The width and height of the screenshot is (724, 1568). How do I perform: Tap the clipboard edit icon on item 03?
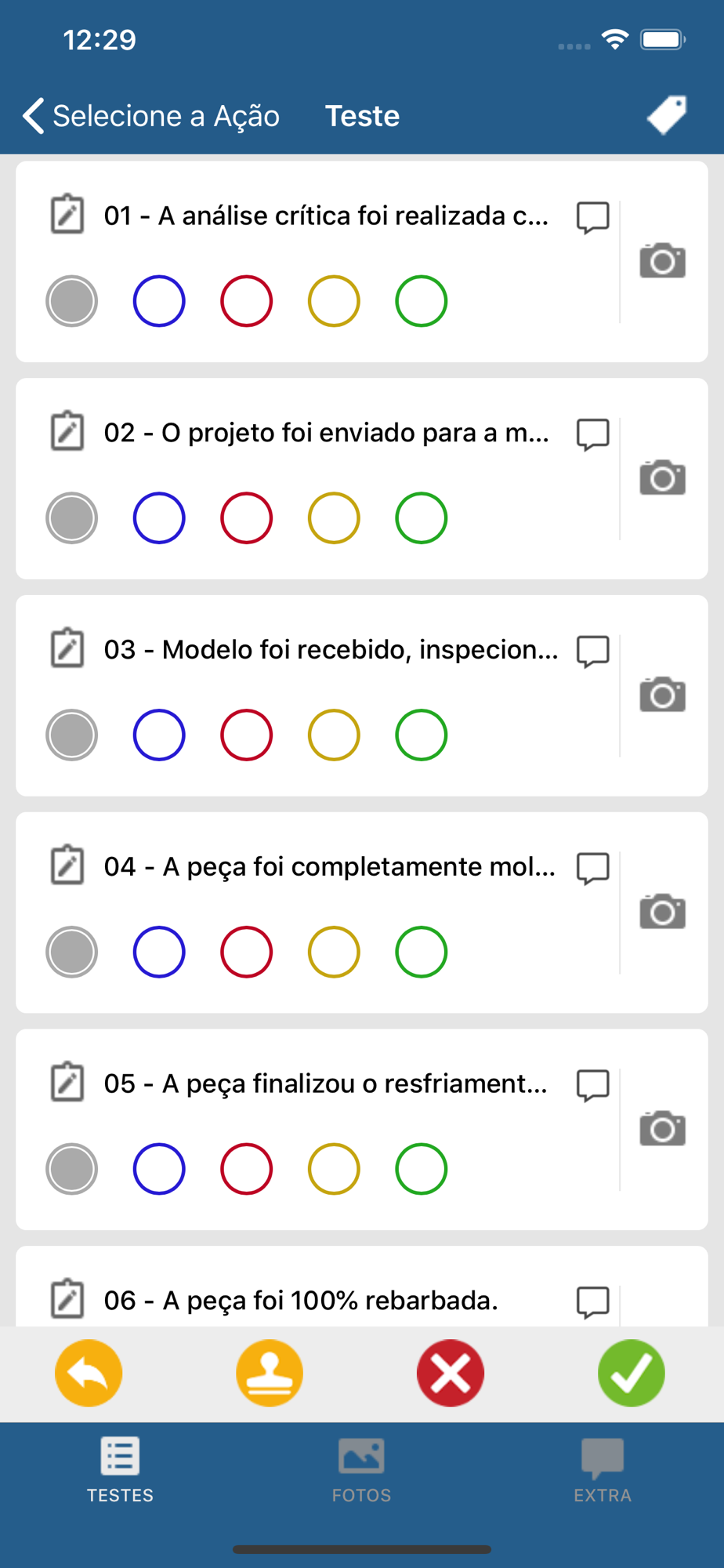point(67,648)
